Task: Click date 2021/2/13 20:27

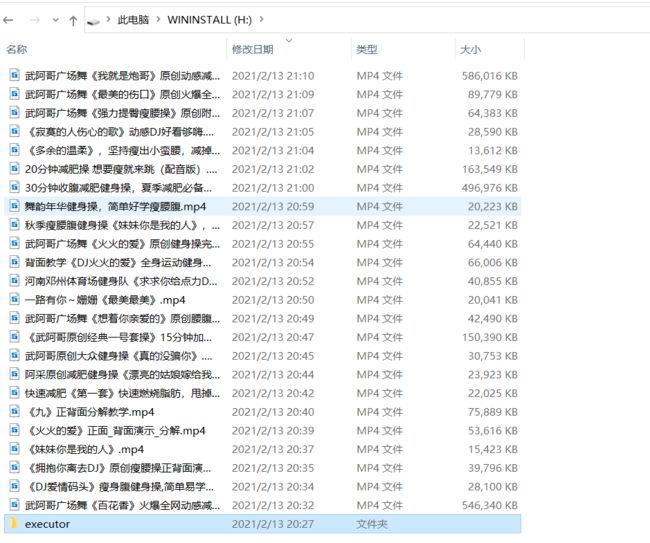Action: (273, 524)
